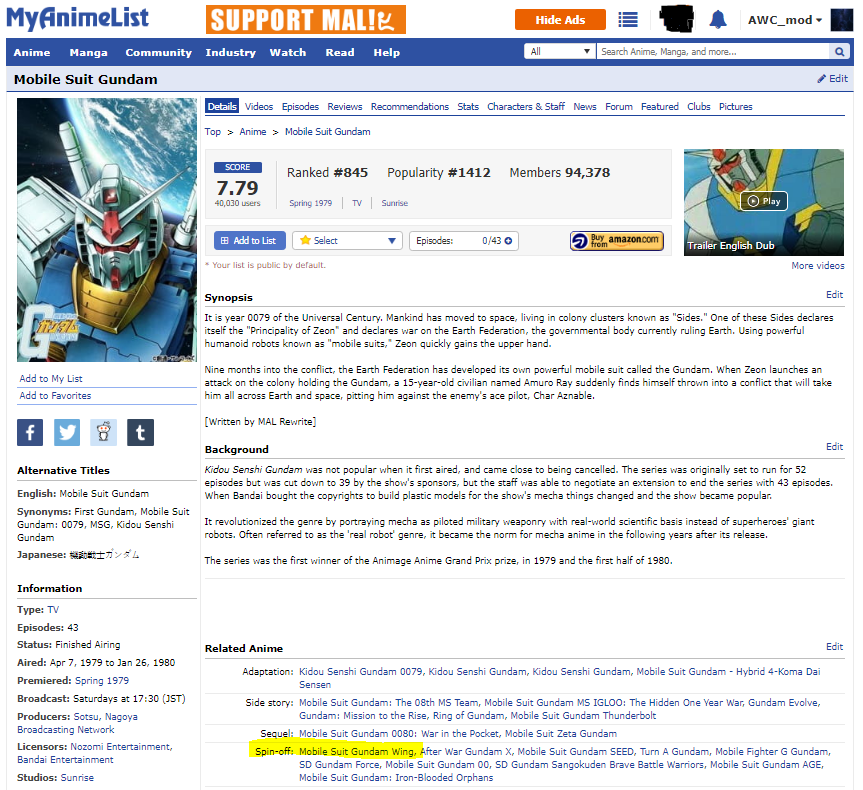The width and height of the screenshot is (863, 790).
Task: Open the AWC_mod profile avatar thumbnail
Action: click(841, 20)
